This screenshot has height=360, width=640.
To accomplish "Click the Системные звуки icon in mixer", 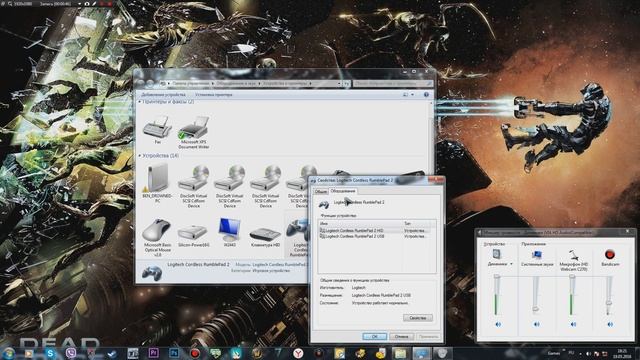I will 536,255.
